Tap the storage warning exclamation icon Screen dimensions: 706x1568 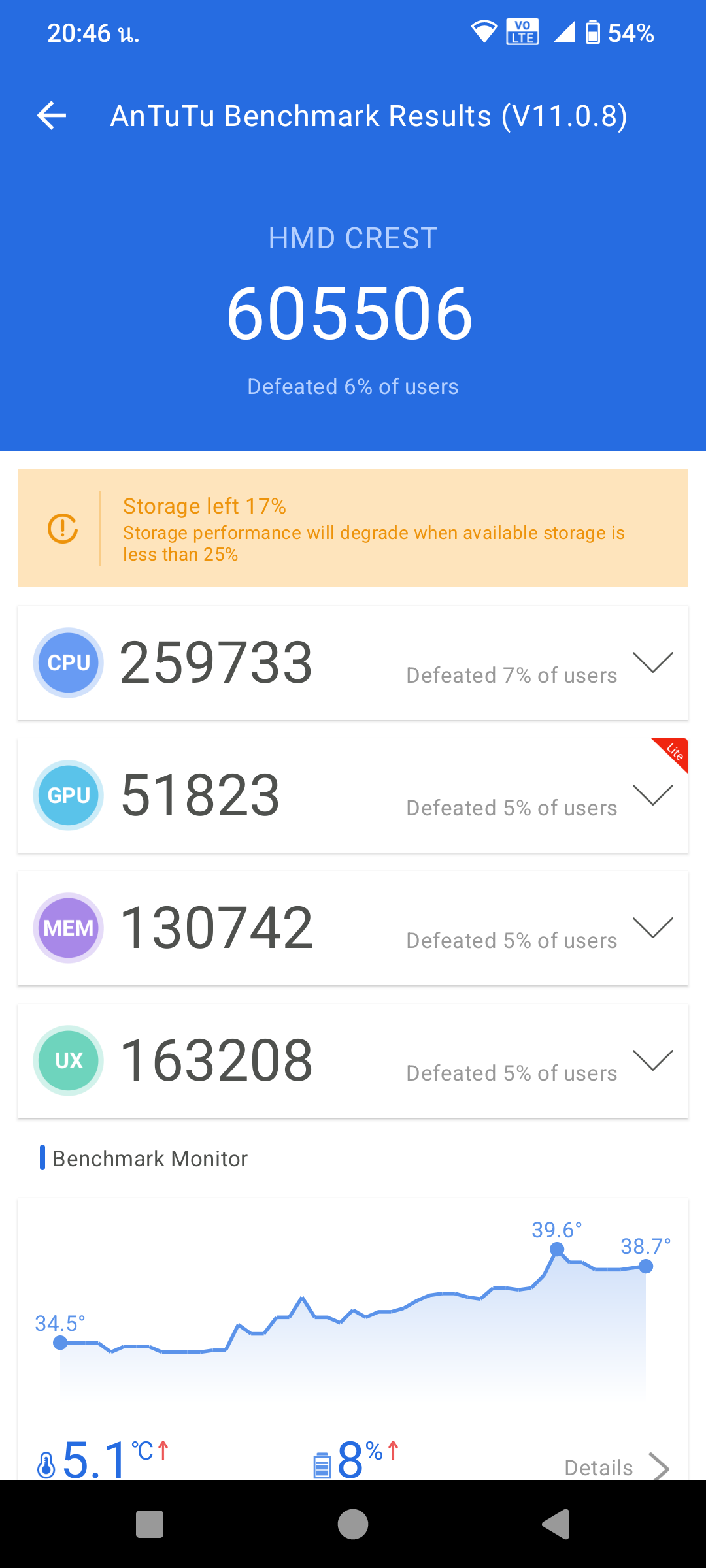pos(63,528)
